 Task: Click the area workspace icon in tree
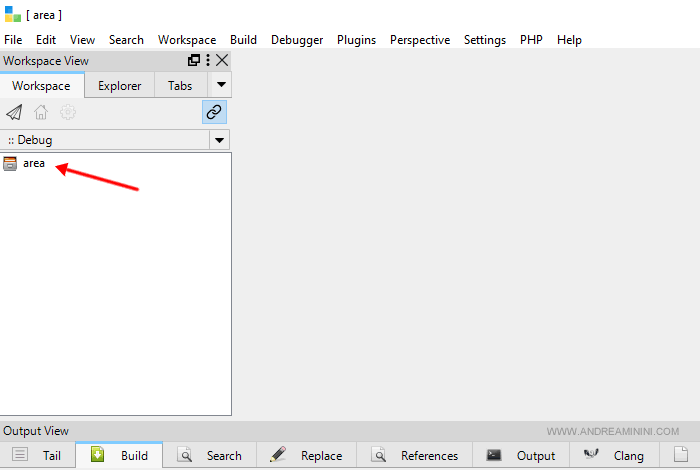coord(10,164)
